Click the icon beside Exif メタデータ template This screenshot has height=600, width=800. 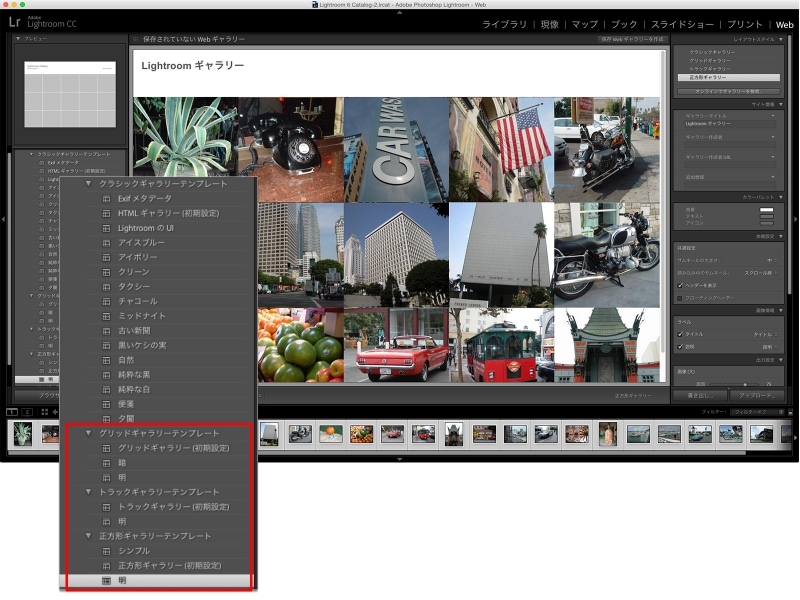107,199
